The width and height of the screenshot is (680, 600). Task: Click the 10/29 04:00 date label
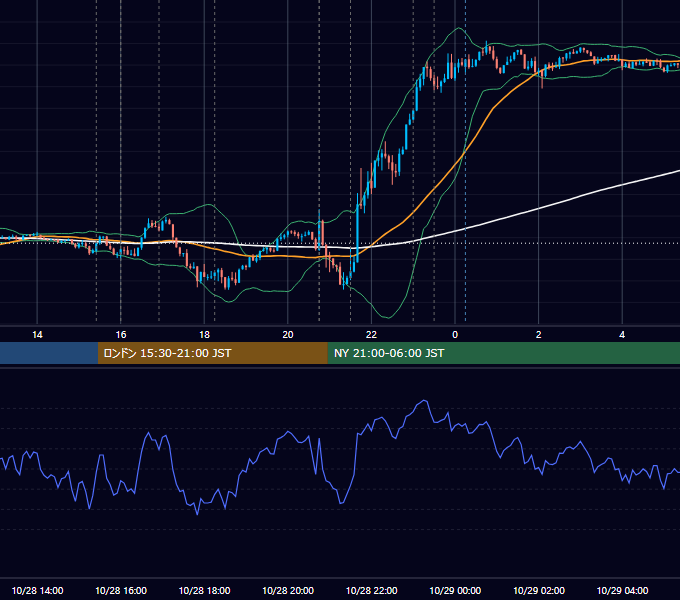pyautogui.click(x=622, y=590)
